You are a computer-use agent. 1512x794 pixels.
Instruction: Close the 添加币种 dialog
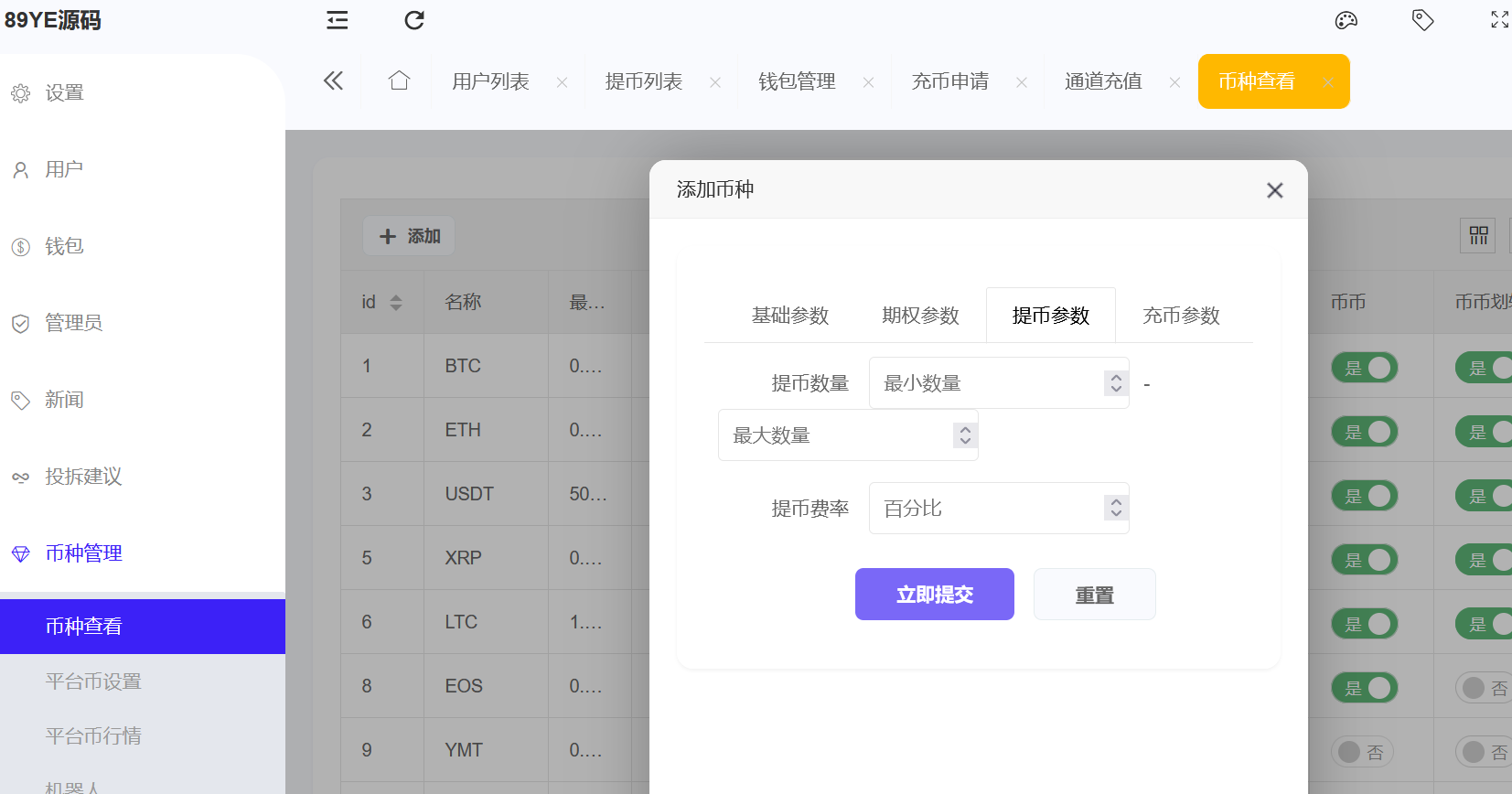pyautogui.click(x=1275, y=190)
